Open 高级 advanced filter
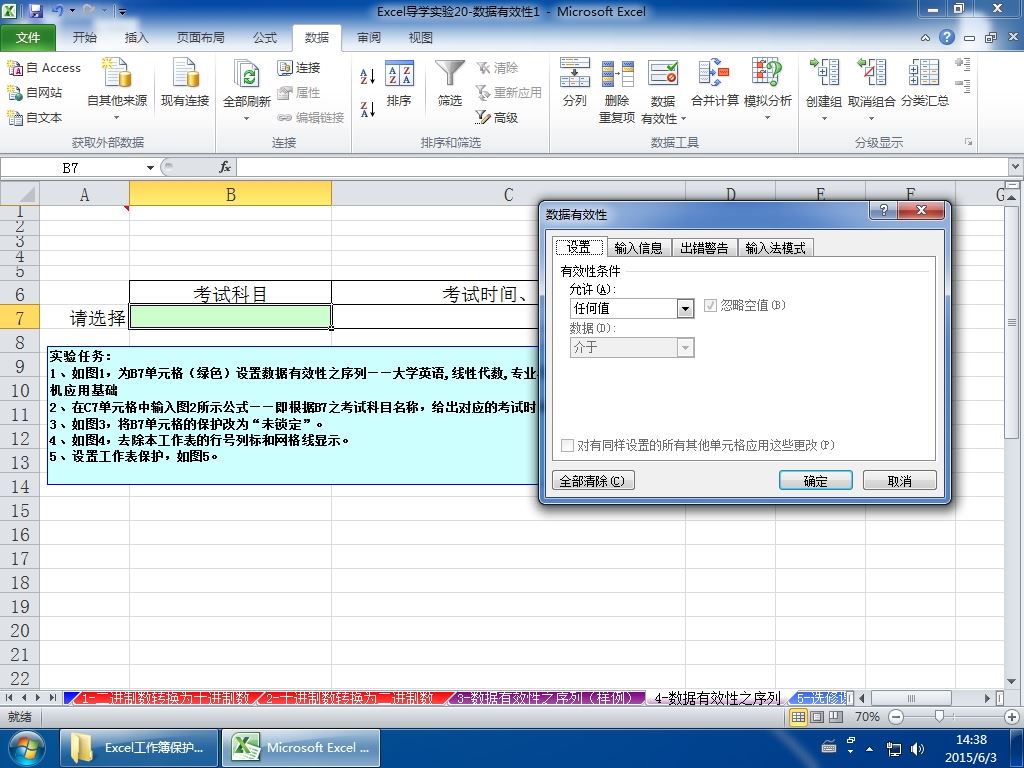 (x=497, y=117)
